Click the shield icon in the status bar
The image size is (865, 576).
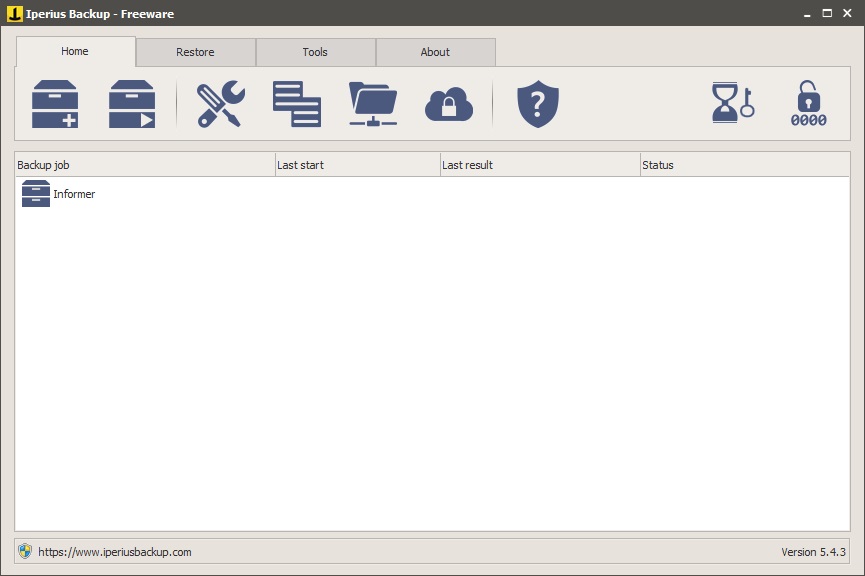[x=24, y=550]
